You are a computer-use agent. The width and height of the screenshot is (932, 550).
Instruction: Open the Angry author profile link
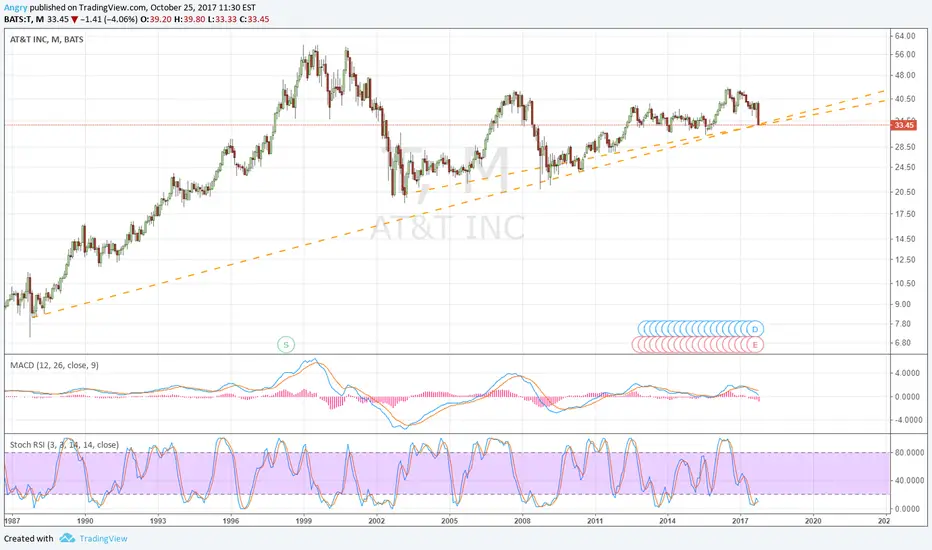point(15,8)
